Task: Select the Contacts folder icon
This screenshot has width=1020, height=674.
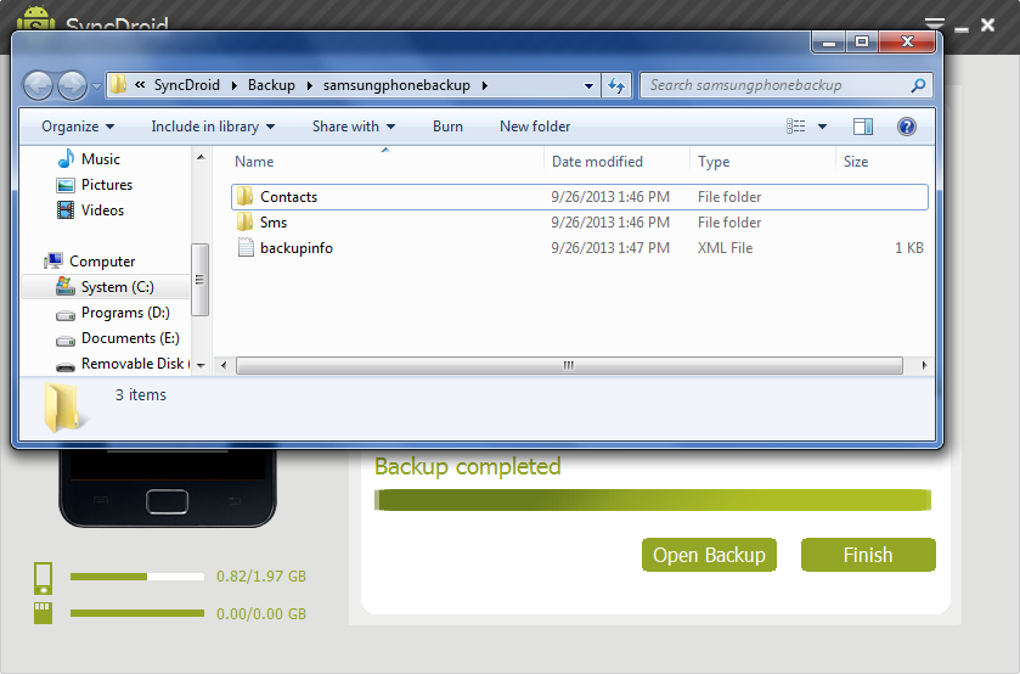Action: click(245, 196)
